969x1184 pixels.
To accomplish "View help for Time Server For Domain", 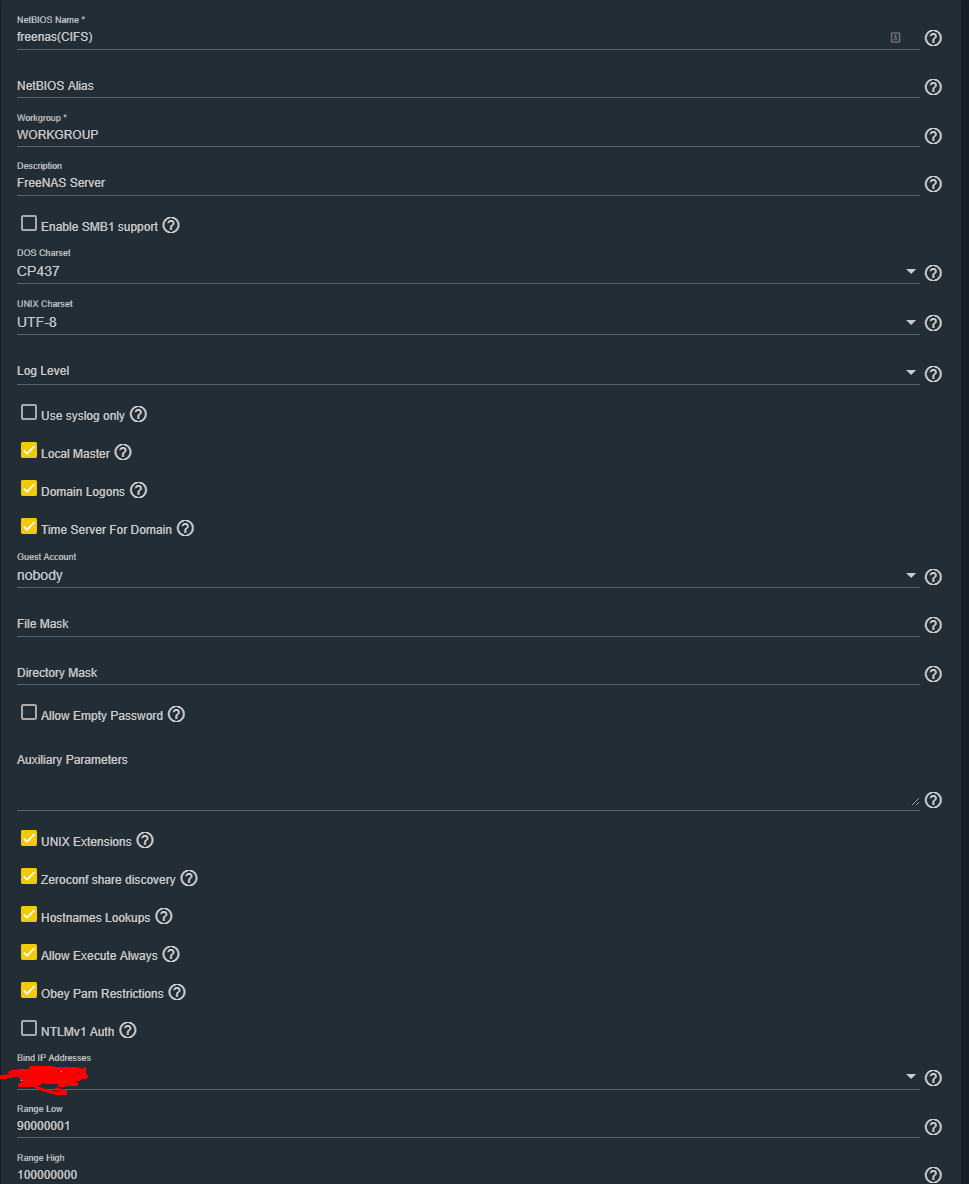I will [185, 528].
